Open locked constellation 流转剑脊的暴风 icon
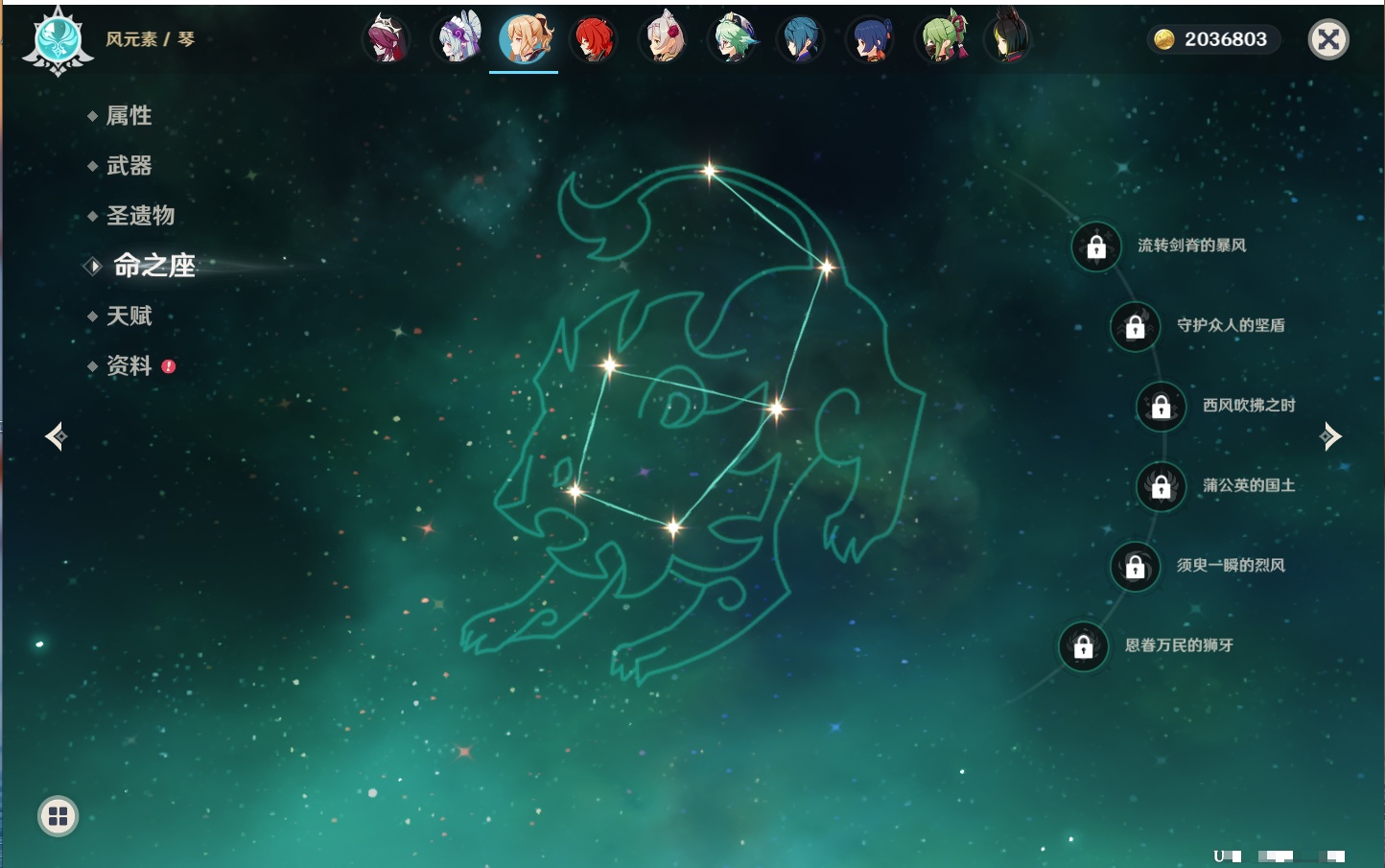Image resolution: width=1385 pixels, height=868 pixels. pos(1096,247)
